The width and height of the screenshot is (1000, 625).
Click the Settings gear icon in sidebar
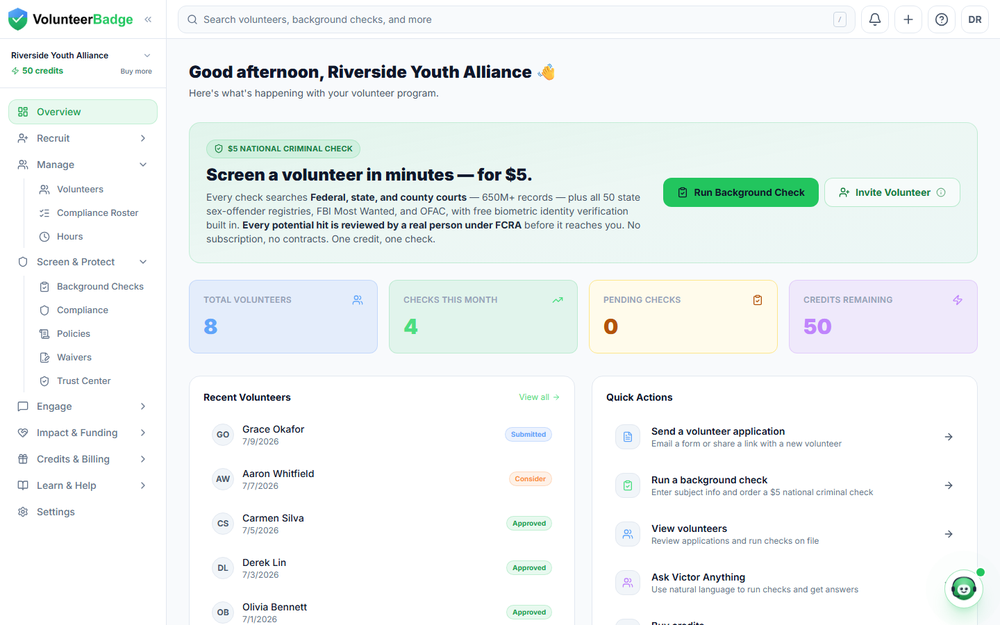click(x=23, y=511)
